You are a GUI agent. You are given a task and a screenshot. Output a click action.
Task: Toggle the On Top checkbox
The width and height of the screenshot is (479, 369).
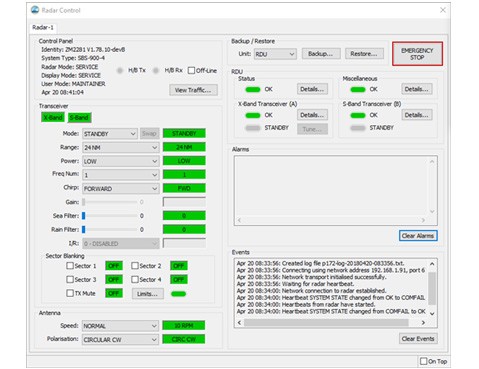coord(423,361)
